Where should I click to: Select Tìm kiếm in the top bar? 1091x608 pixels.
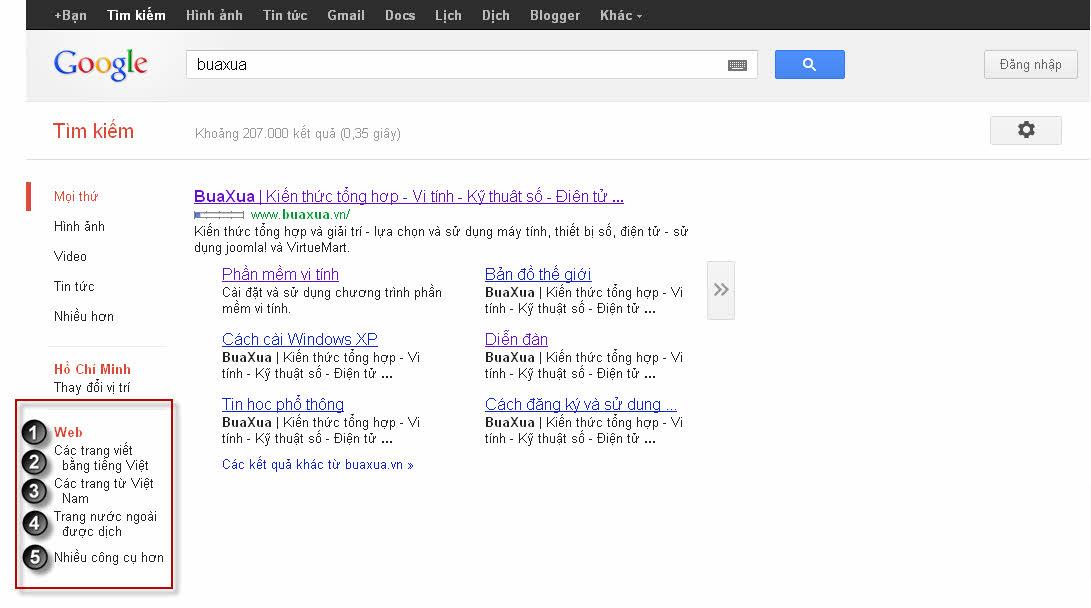point(136,15)
